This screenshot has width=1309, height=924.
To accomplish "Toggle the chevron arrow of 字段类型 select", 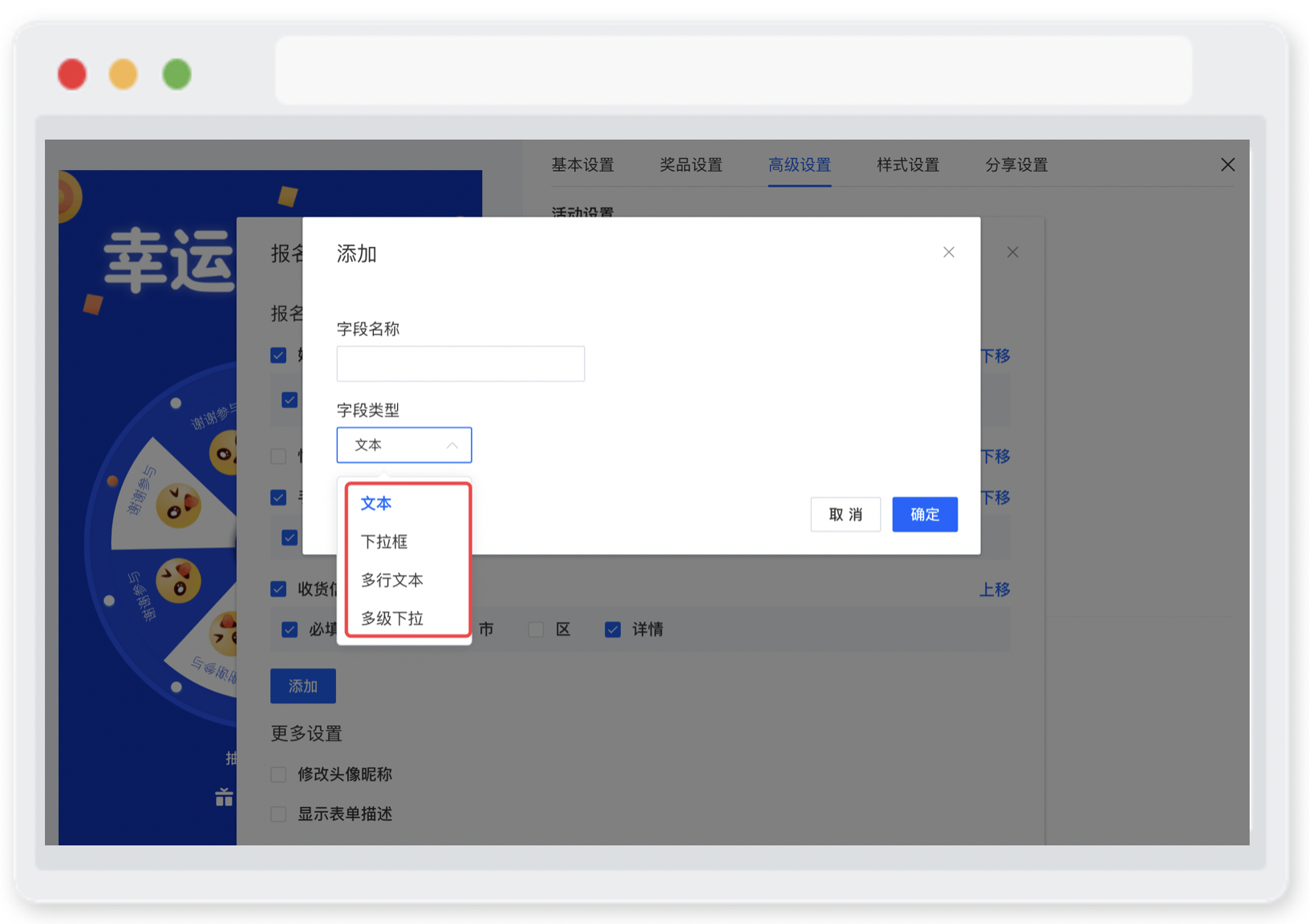I will point(452,445).
